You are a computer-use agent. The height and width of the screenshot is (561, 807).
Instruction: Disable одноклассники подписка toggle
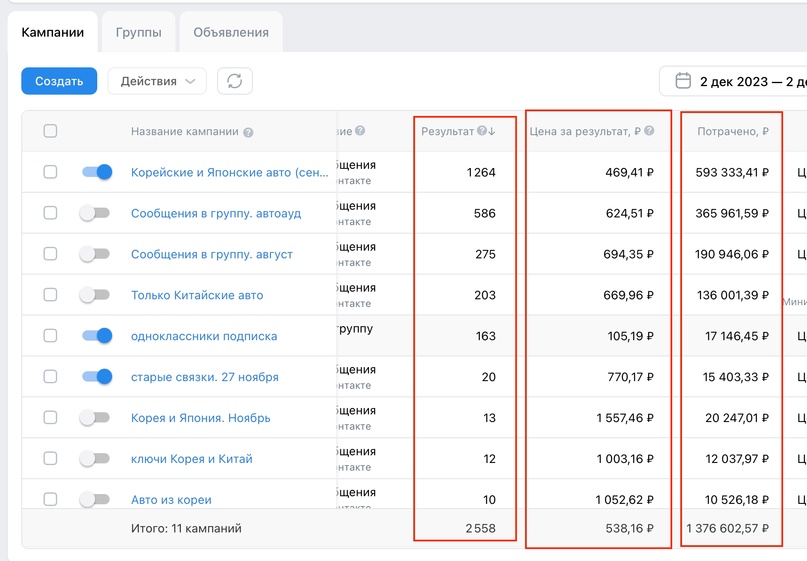click(97, 336)
